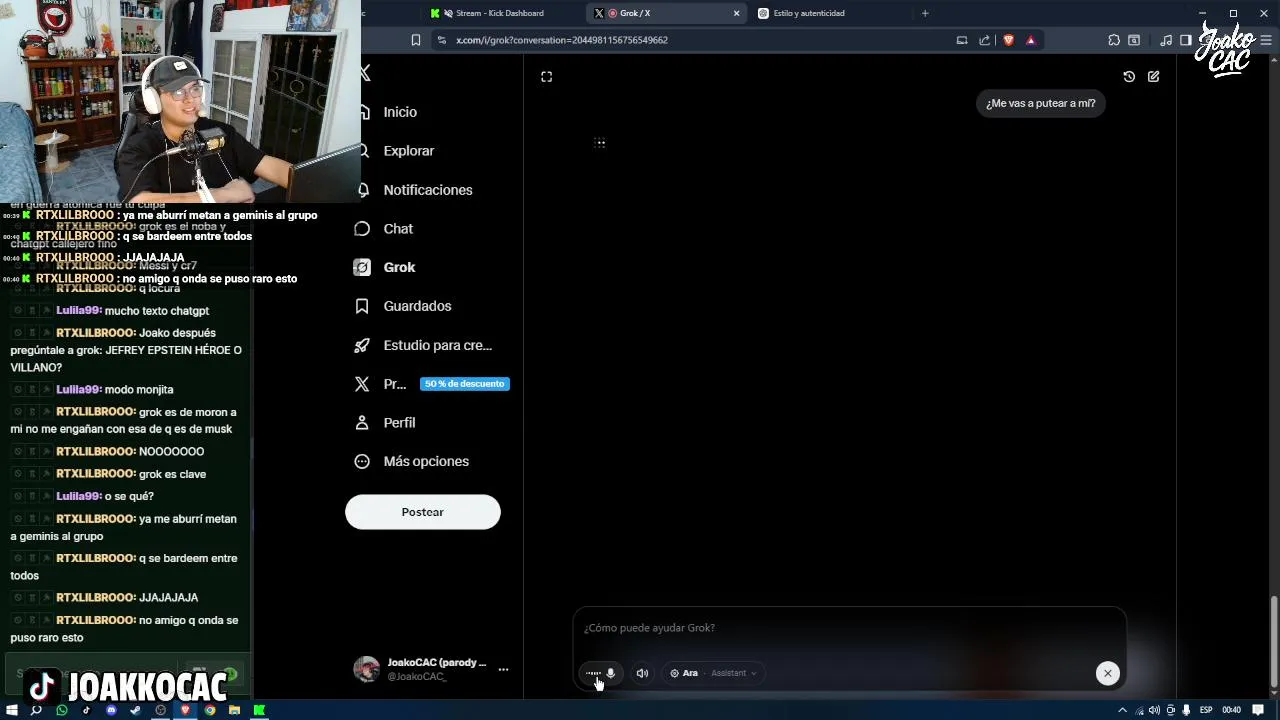Click the media control music note icon
Image resolution: width=1280 pixels, height=720 pixels.
pyautogui.click(x=1166, y=40)
